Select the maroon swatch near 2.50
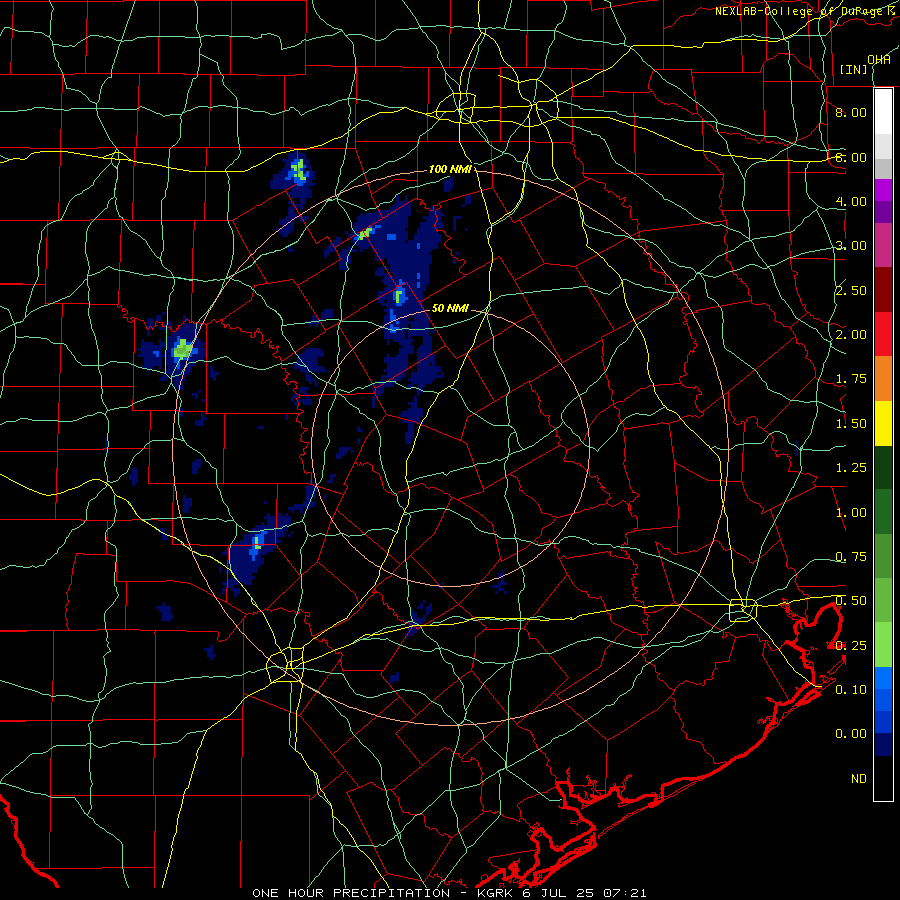The width and height of the screenshot is (900, 900). pyautogui.click(x=883, y=290)
